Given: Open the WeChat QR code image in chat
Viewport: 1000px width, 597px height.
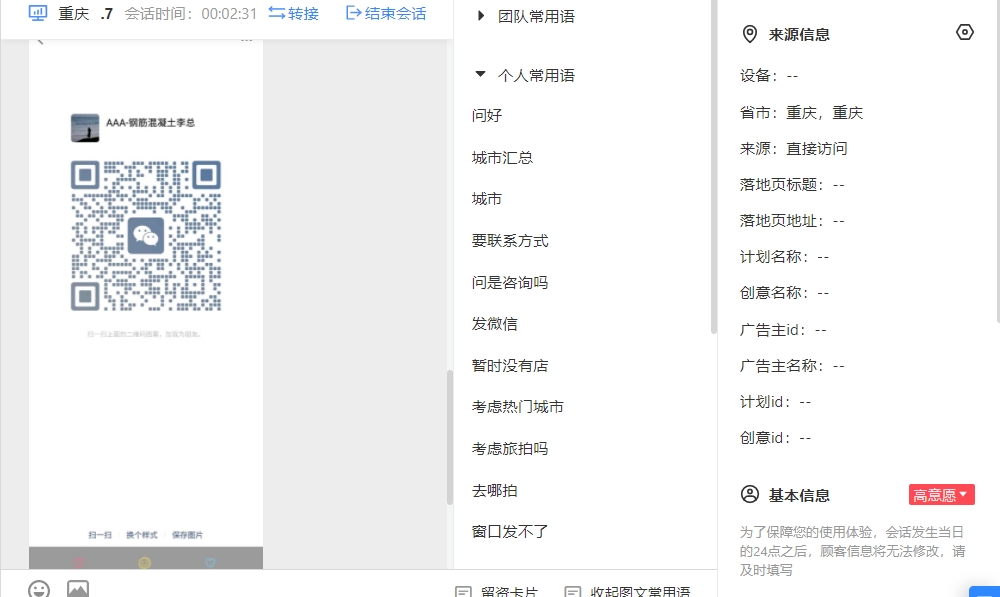Looking at the screenshot, I should pos(146,236).
